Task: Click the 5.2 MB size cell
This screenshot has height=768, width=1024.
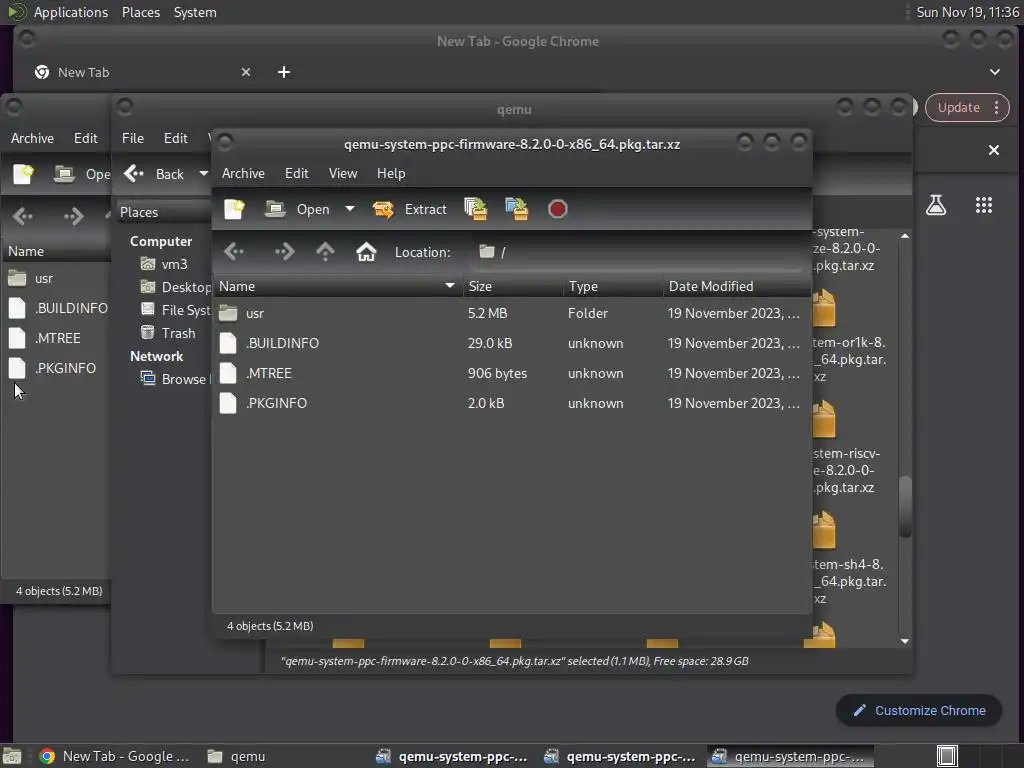Action: [x=487, y=313]
